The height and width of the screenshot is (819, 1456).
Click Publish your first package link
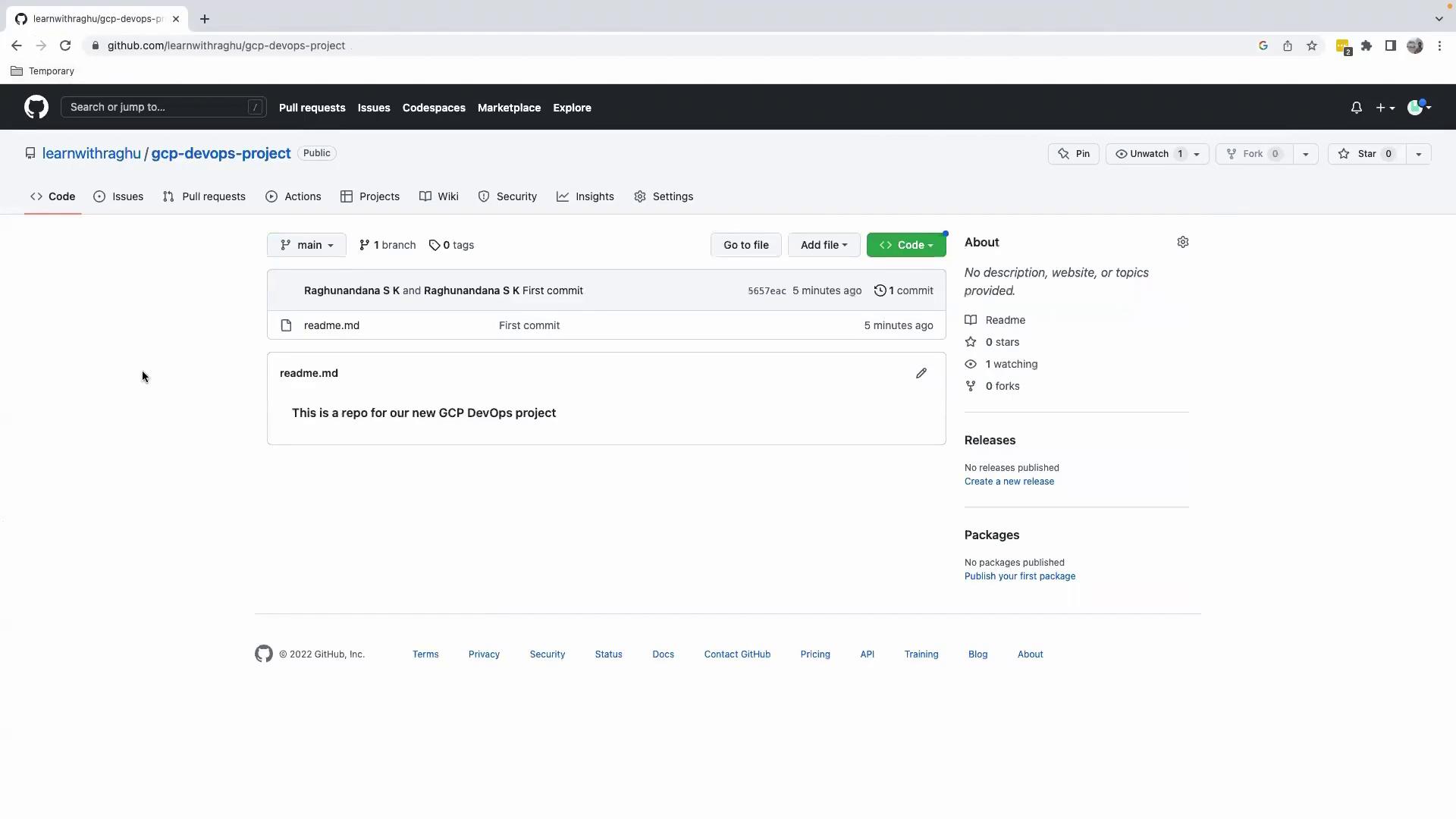(1019, 576)
